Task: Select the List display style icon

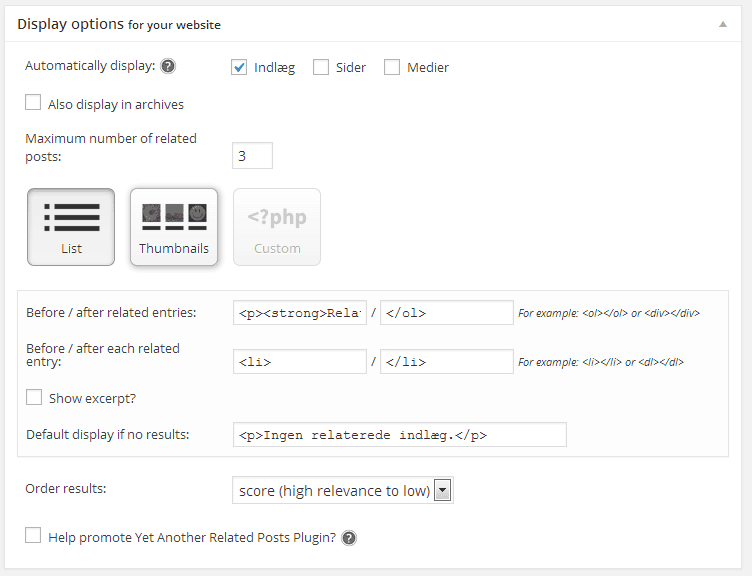Action: tap(71, 227)
